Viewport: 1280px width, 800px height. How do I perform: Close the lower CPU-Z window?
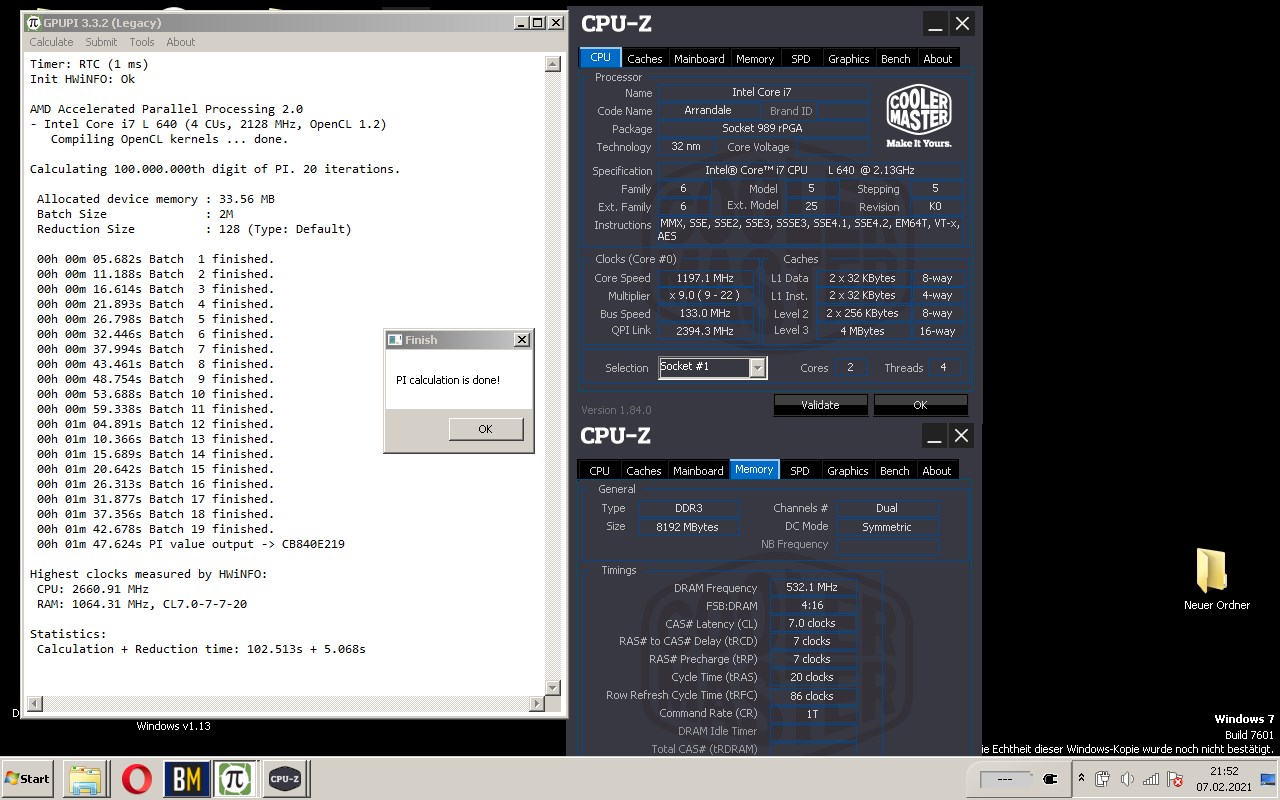click(x=961, y=436)
